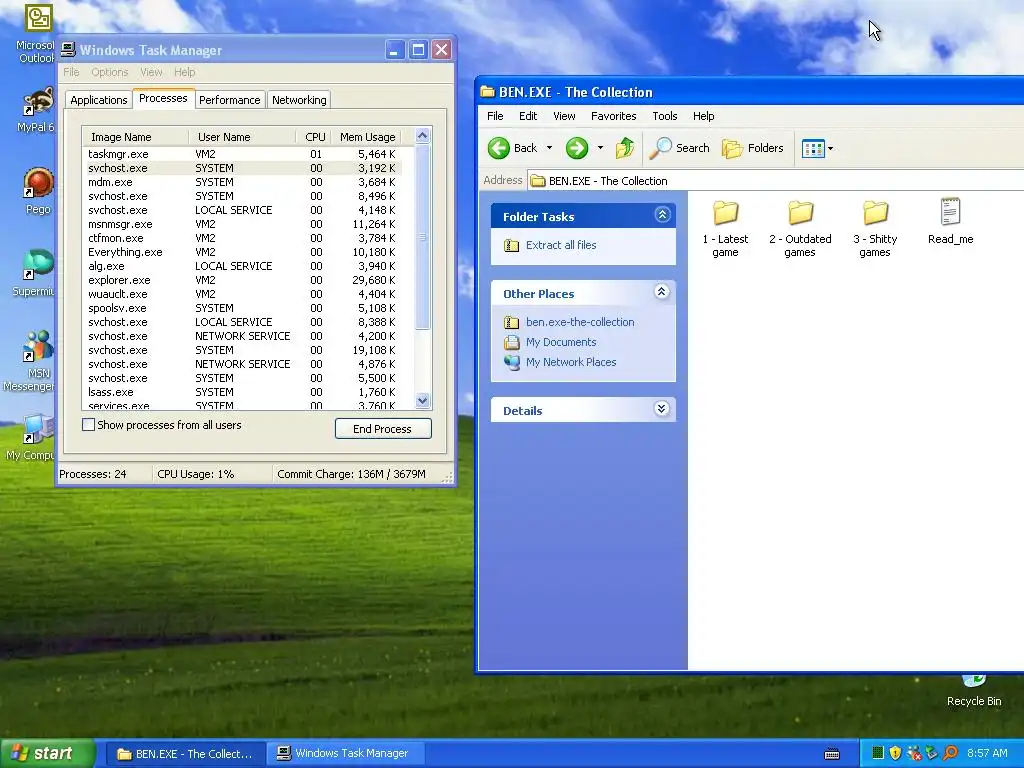1024x768 pixels.
Task: Click the Pego desktop shortcut
Action: [38, 191]
